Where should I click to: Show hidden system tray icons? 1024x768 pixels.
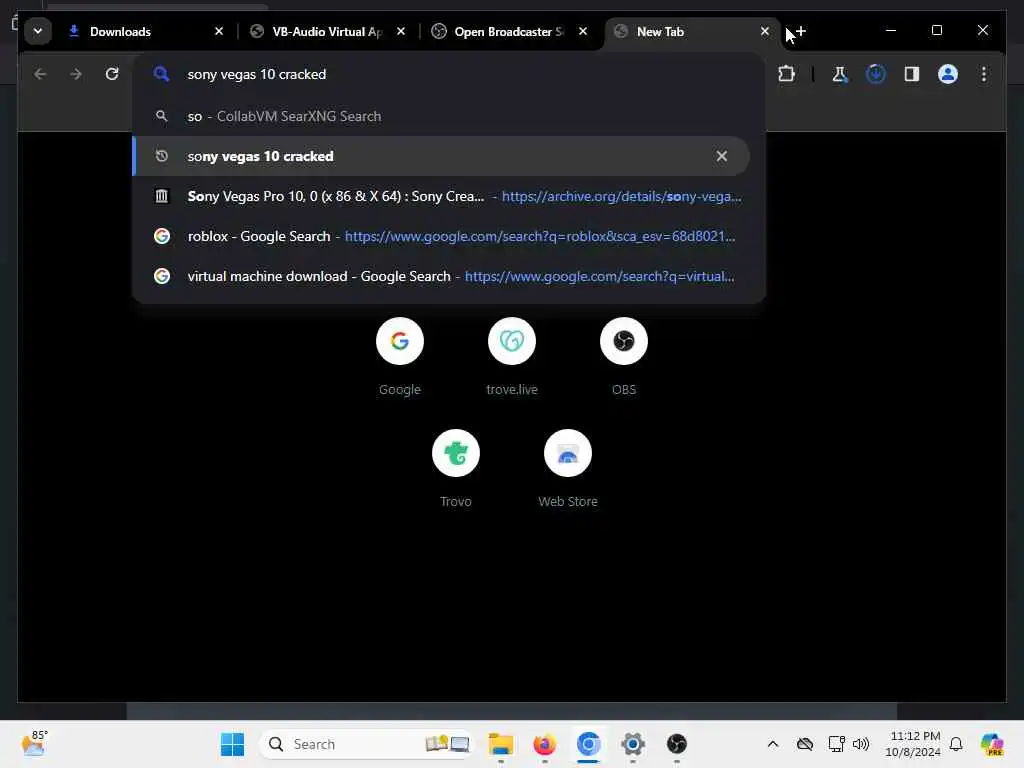click(773, 744)
